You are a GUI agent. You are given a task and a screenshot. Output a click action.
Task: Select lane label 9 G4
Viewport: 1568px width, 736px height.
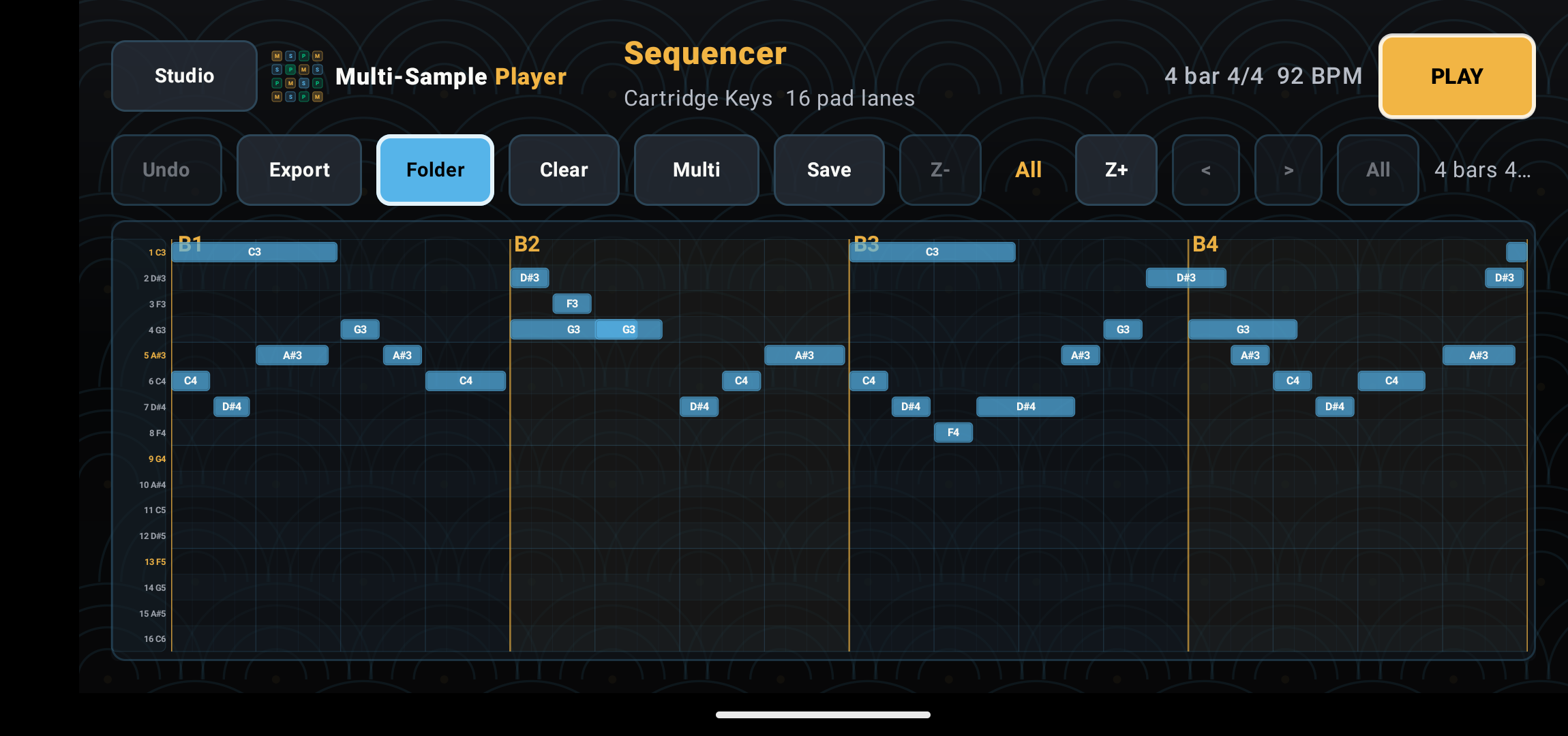coord(157,459)
